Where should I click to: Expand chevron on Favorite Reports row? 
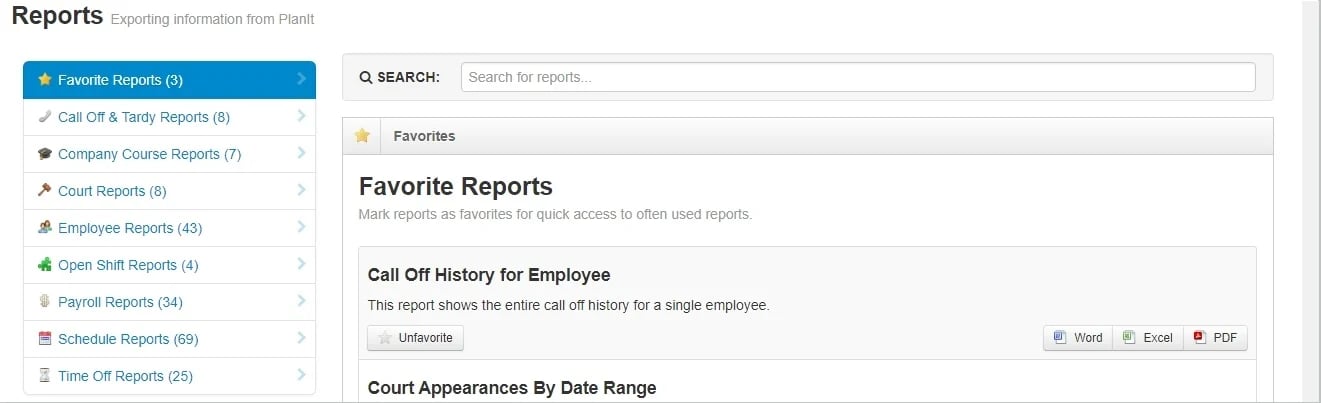click(301, 79)
